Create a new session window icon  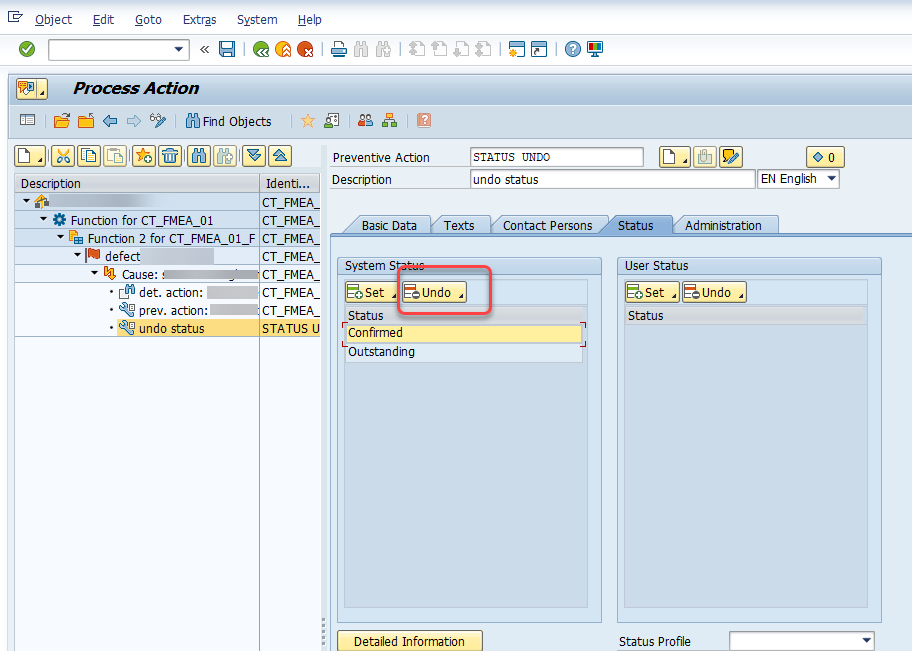[516, 49]
